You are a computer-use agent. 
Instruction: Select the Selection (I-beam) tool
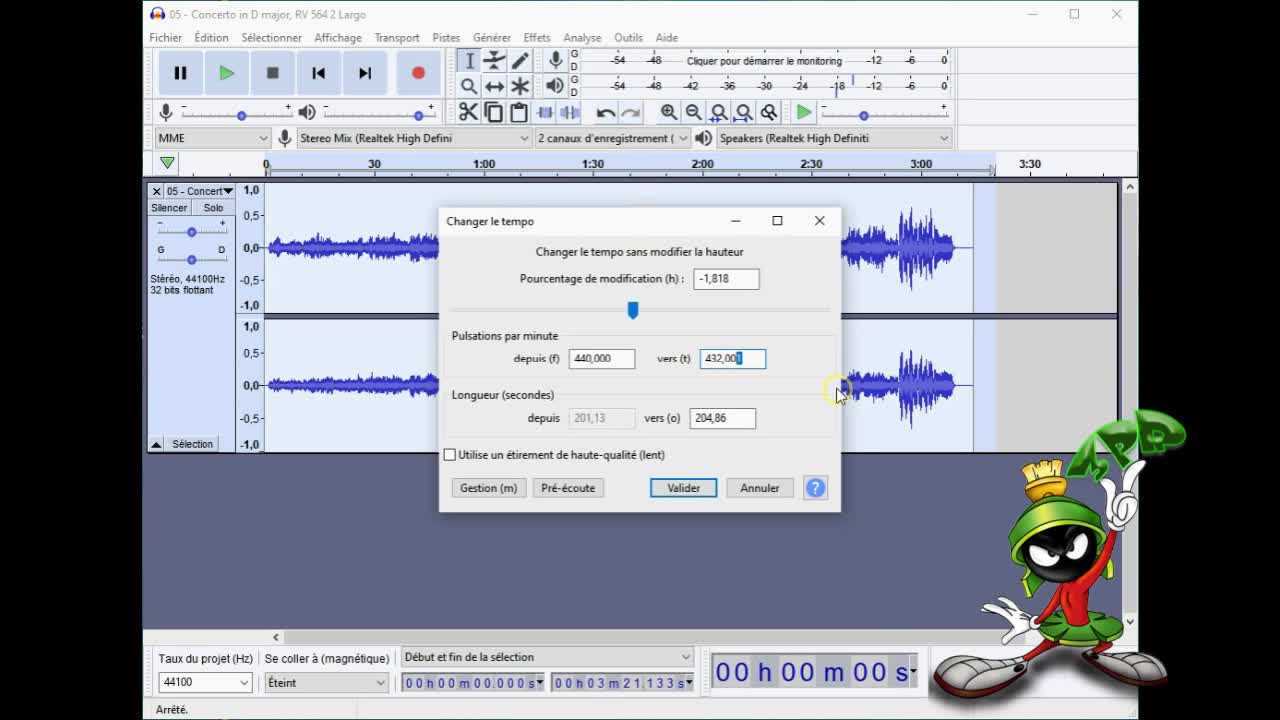[x=469, y=61]
